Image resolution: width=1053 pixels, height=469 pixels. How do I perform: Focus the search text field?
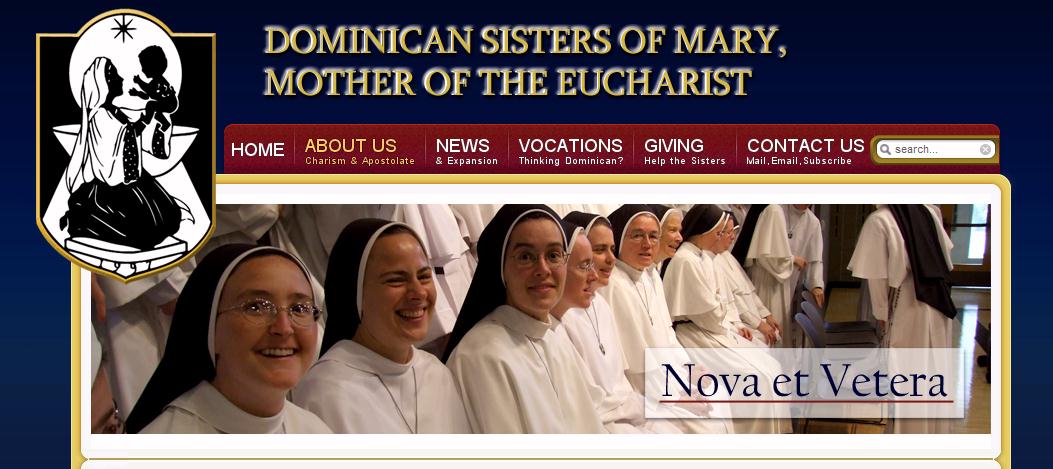click(935, 149)
